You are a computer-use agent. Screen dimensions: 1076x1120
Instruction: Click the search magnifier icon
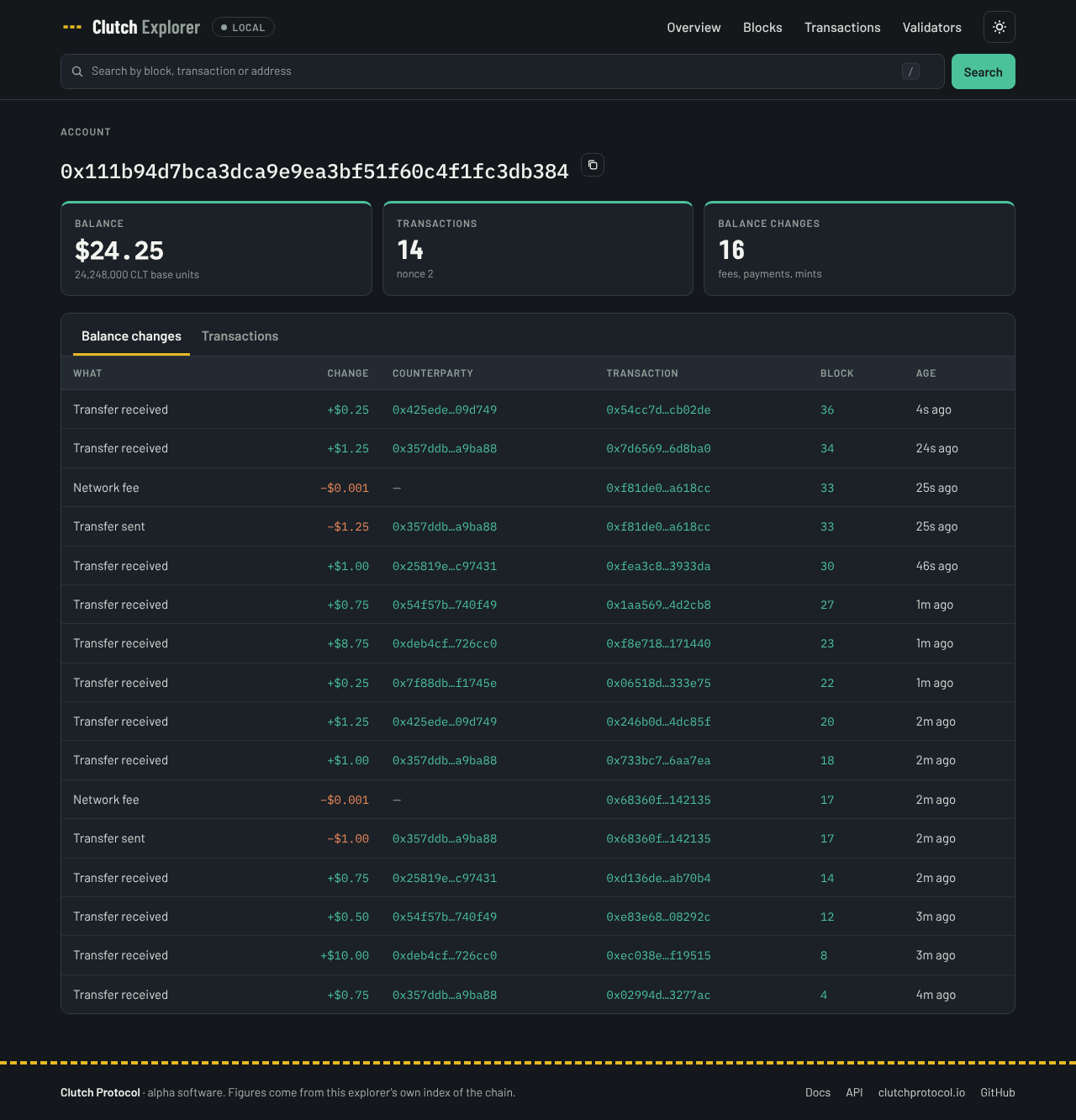point(77,71)
